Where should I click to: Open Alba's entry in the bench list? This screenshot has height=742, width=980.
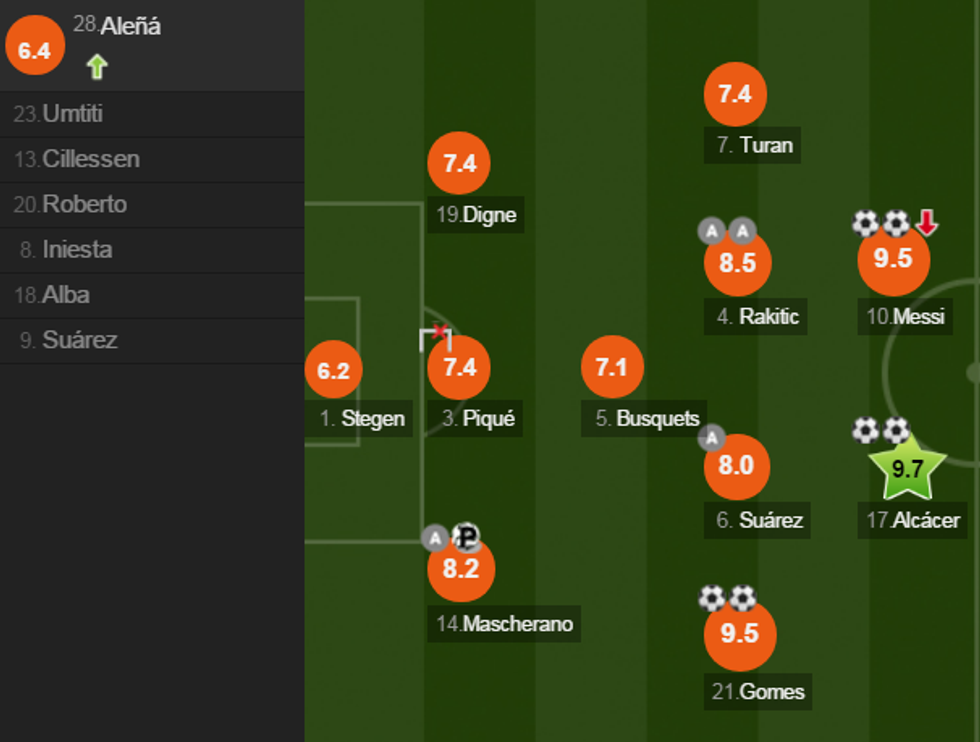coord(65,295)
